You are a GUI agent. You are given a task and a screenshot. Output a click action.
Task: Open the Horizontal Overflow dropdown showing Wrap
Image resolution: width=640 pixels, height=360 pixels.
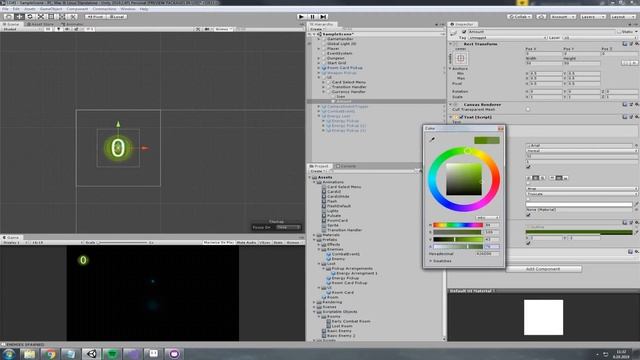pos(582,189)
